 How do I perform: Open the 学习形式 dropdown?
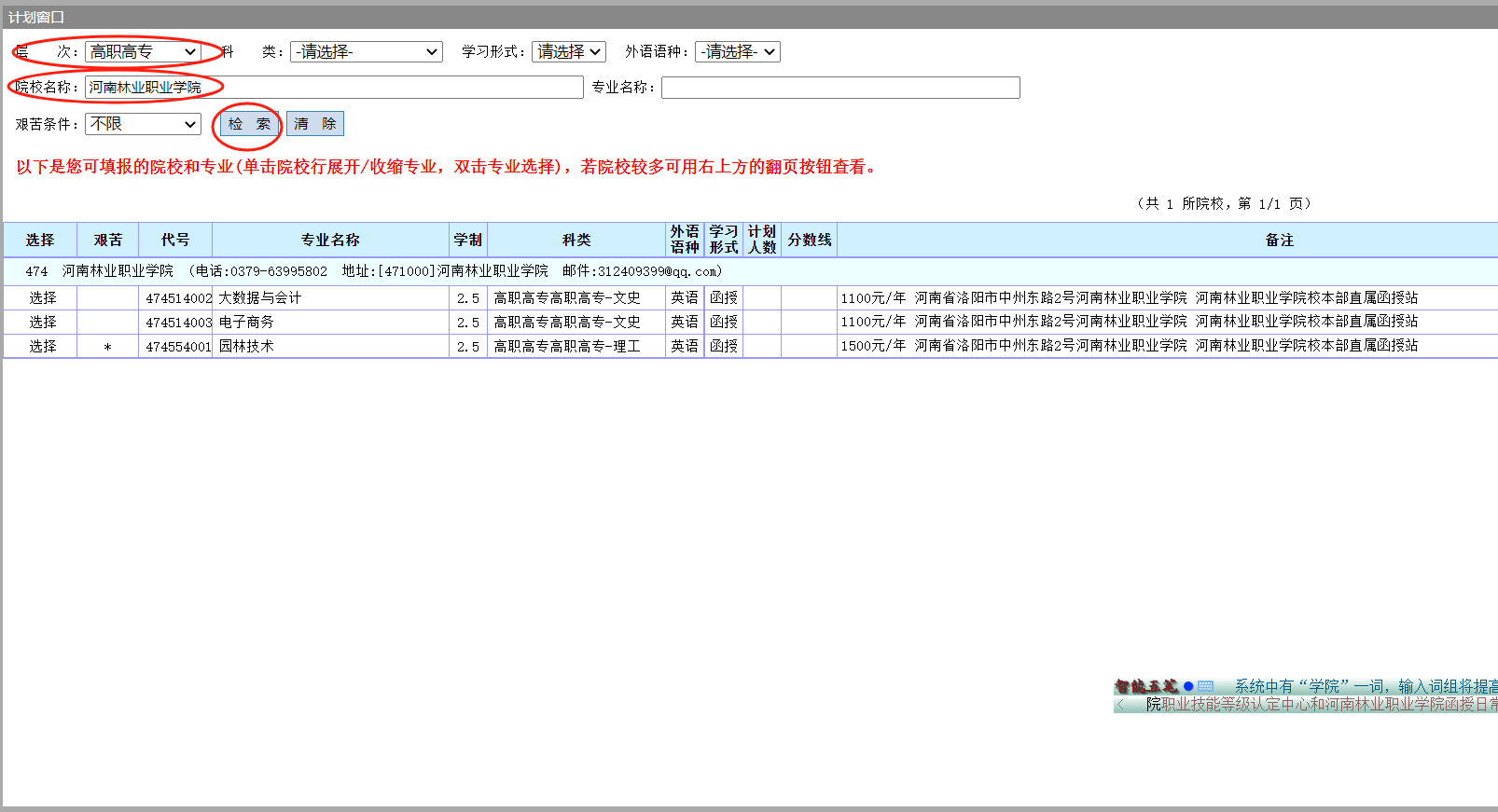568,52
